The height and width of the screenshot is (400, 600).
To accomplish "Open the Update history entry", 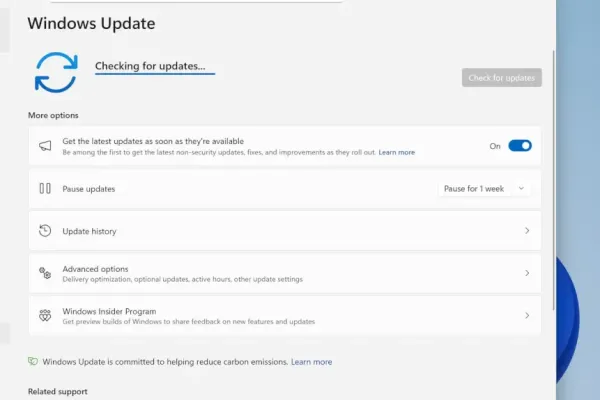I will 90,231.
